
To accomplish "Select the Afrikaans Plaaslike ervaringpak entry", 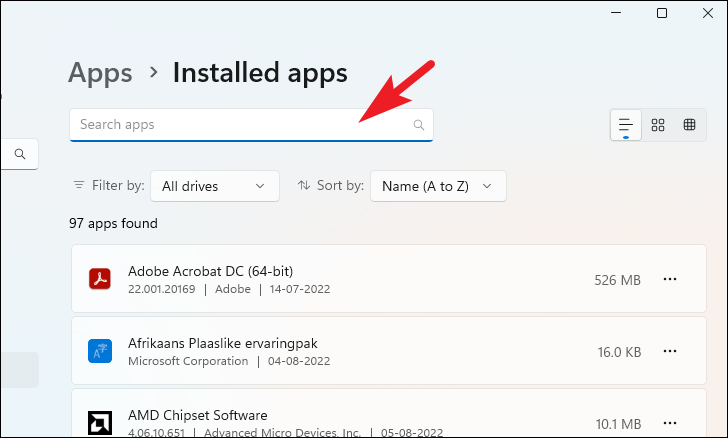I will tap(389, 351).
